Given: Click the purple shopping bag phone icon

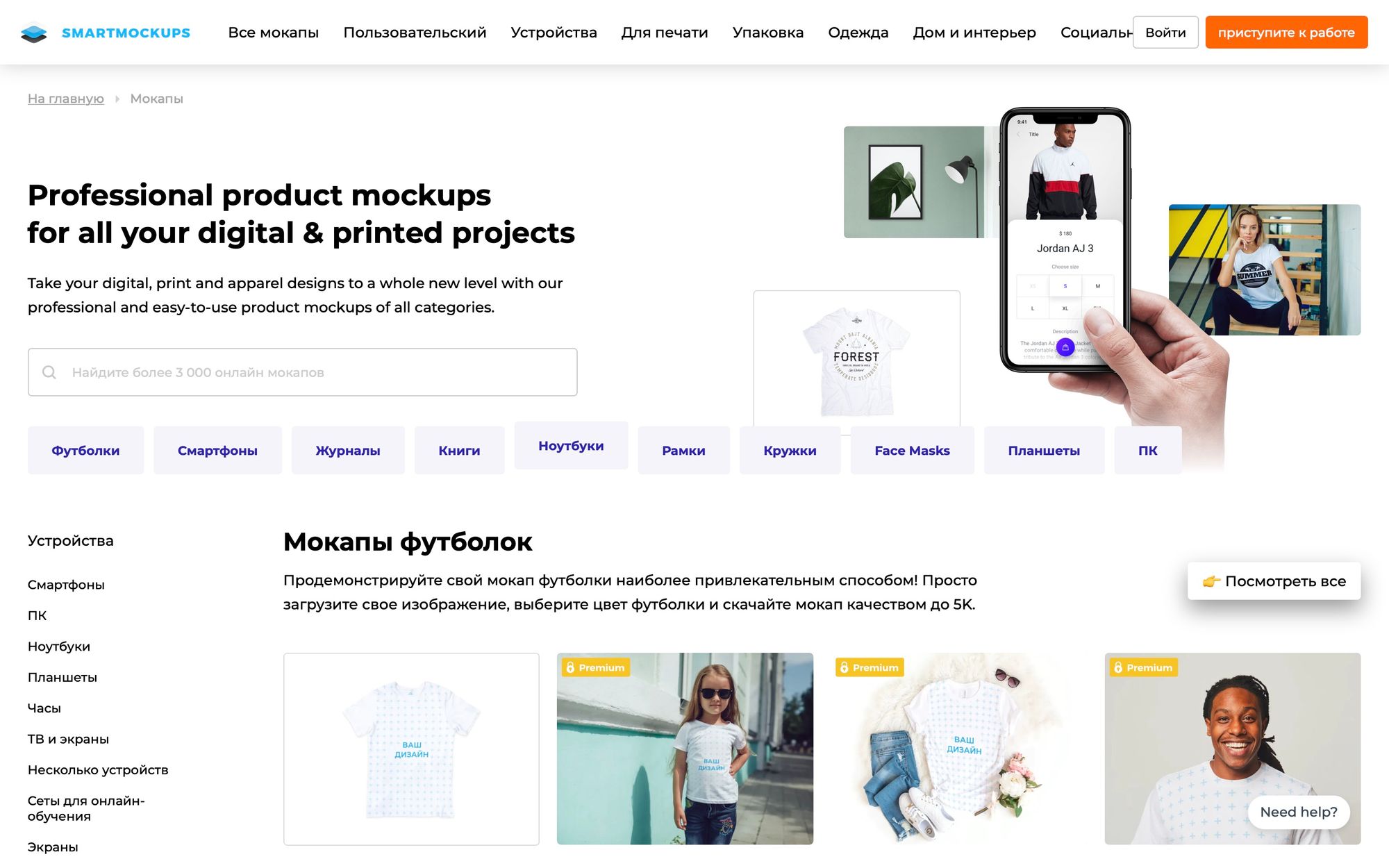Looking at the screenshot, I should coord(1065,347).
